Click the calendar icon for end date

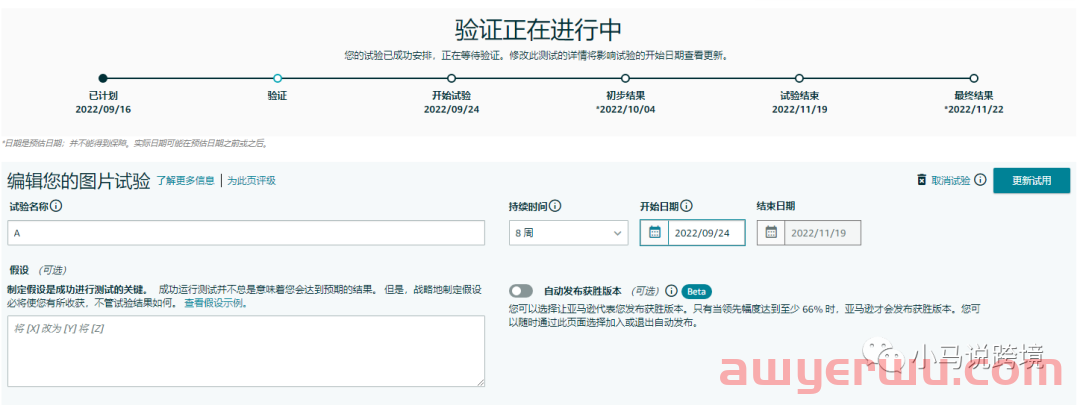coord(772,233)
